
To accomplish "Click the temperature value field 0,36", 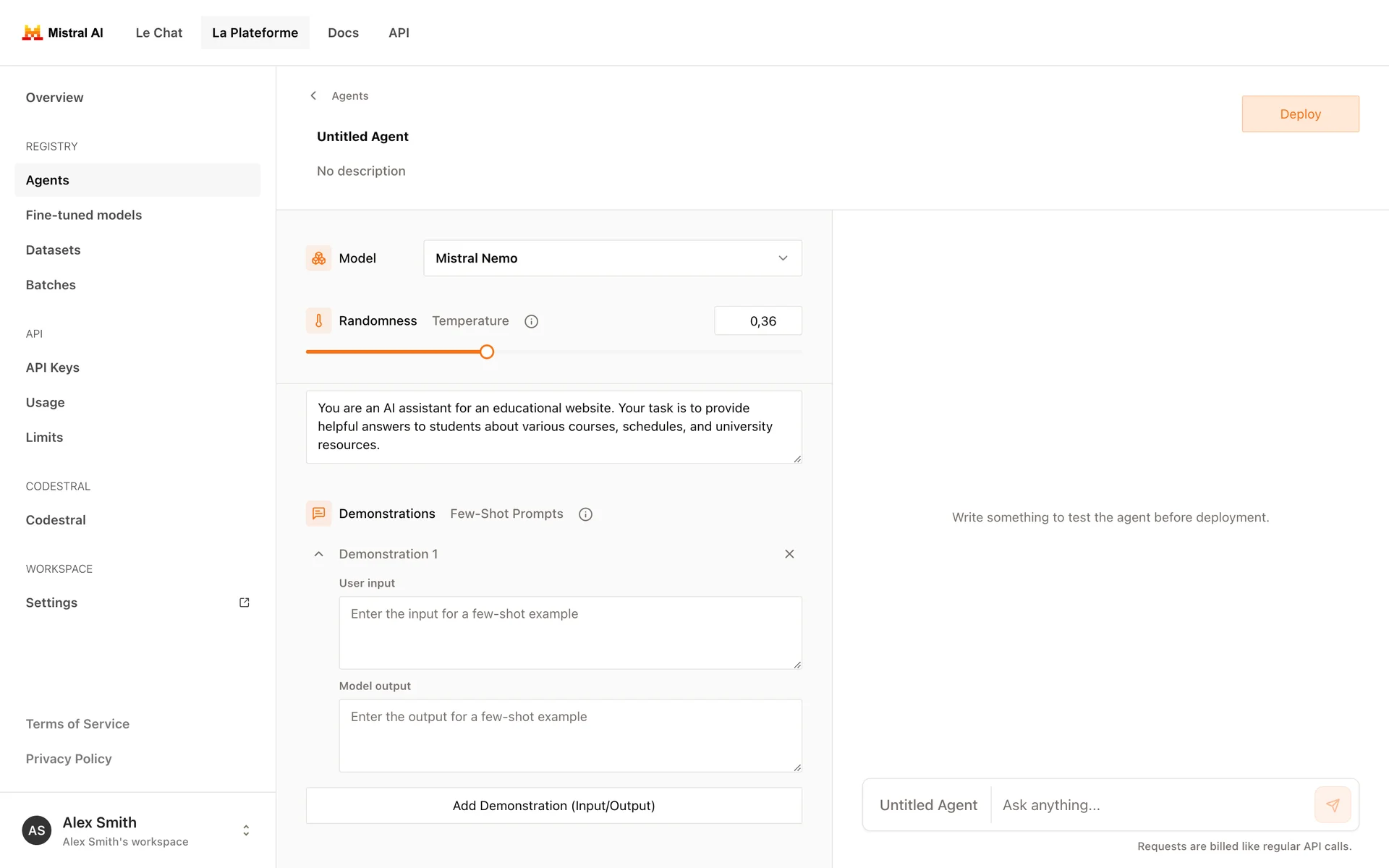I will pyautogui.click(x=757, y=321).
